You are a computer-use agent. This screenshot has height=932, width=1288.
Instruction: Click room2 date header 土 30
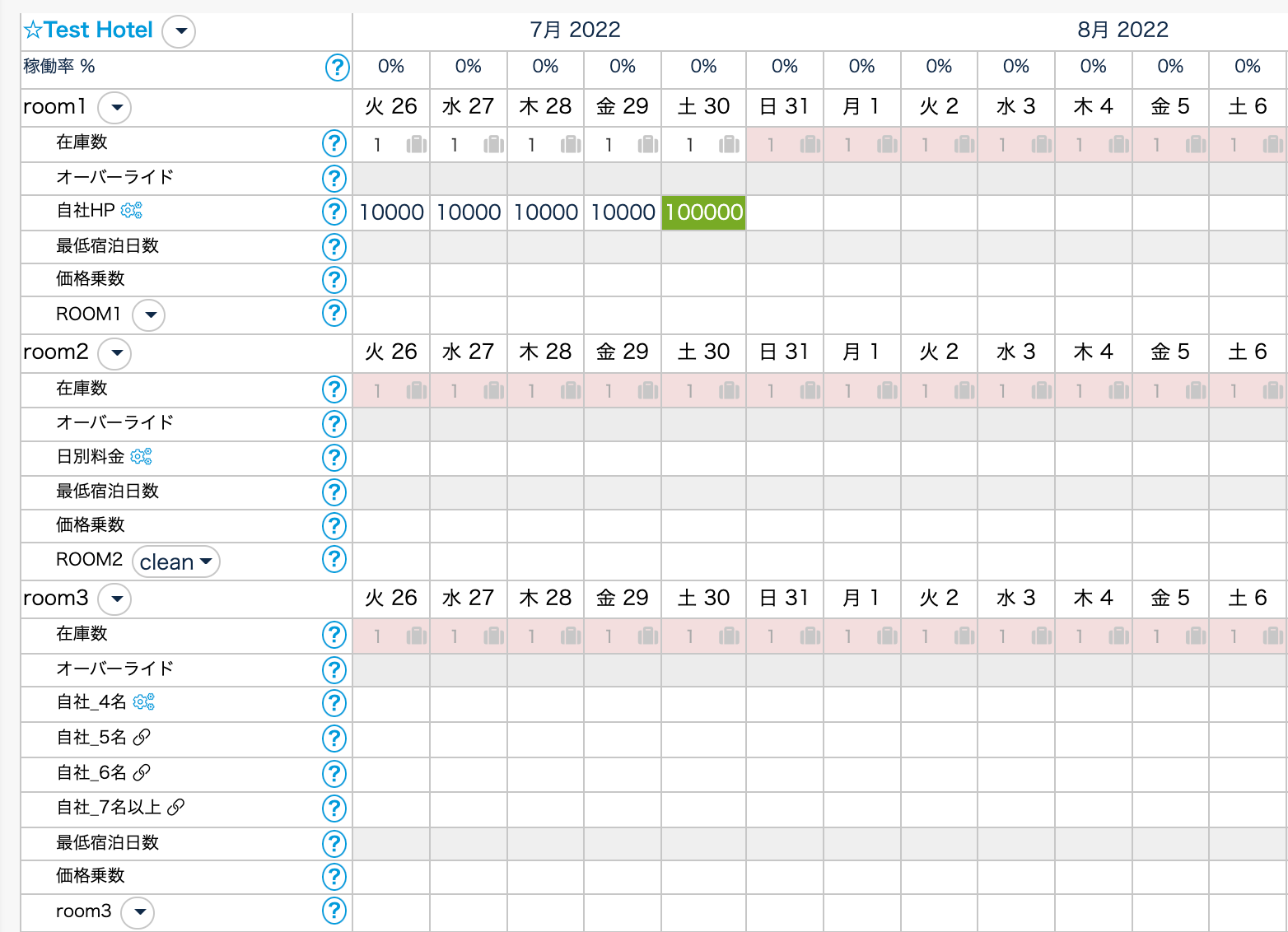[x=703, y=352]
